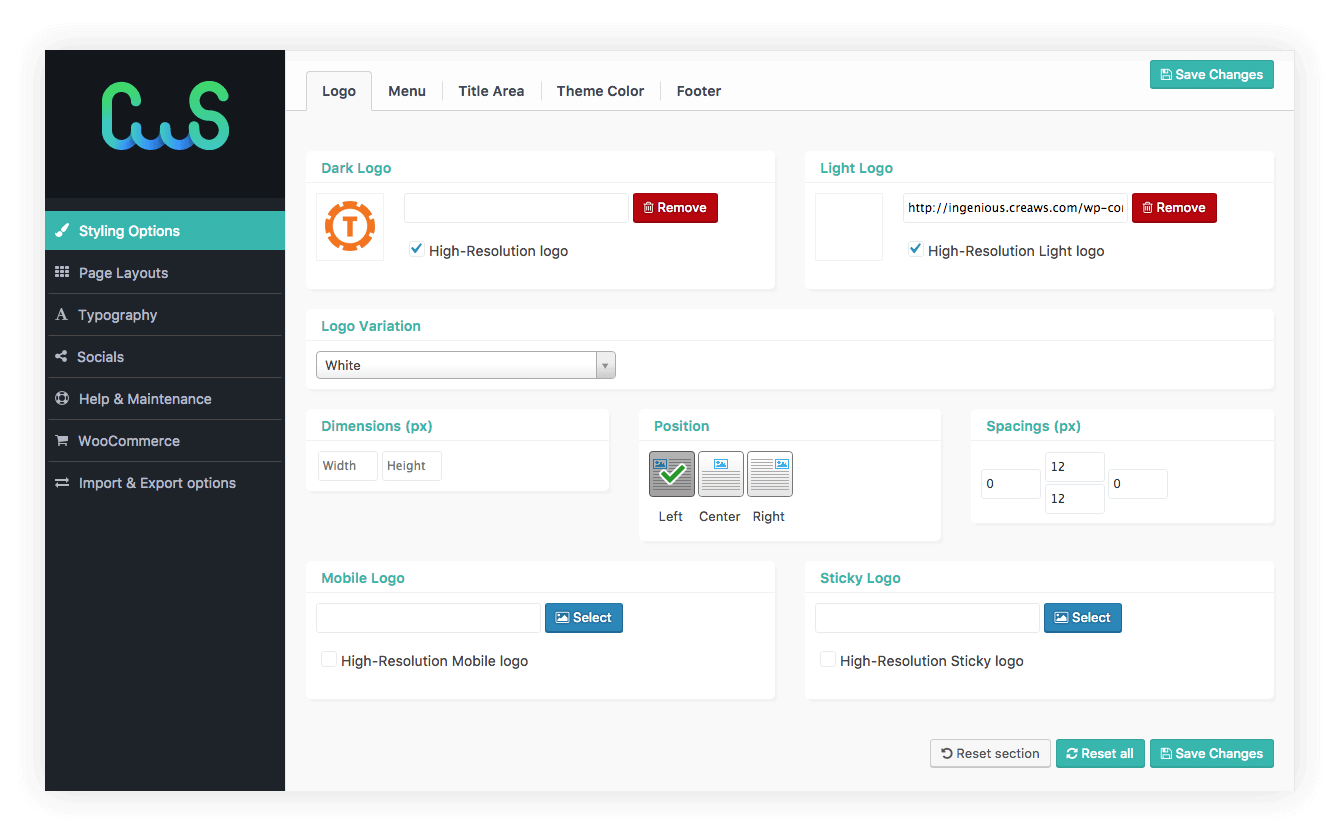Open Page Layouts from the sidebar

click(x=123, y=273)
